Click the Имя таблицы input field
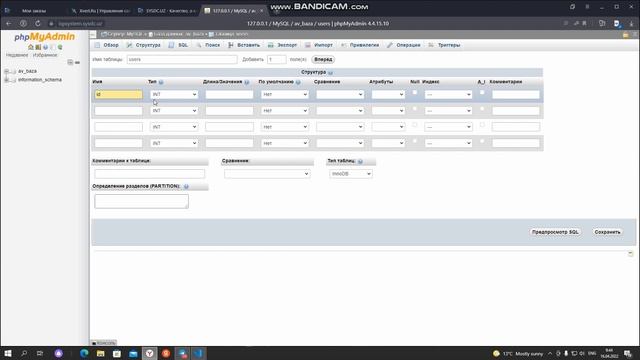This screenshot has width=640, height=360. pos(182,60)
